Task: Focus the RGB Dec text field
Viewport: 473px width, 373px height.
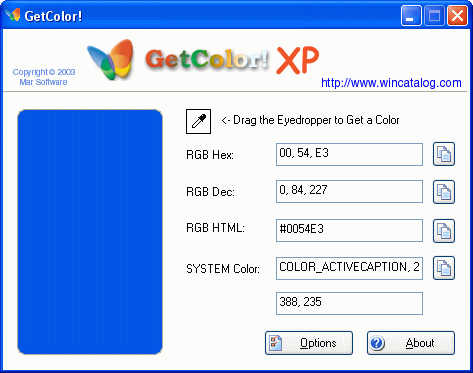Action: tap(349, 191)
